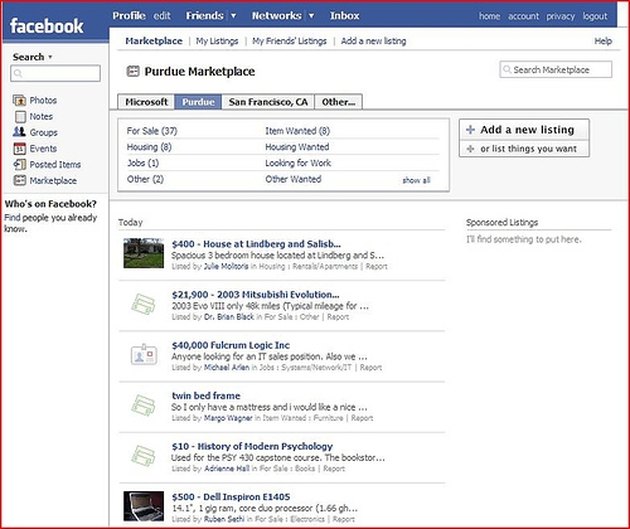The image size is (630, 529).
Task: Open 'twin bed frame' listing title
Action: [206, 396]
